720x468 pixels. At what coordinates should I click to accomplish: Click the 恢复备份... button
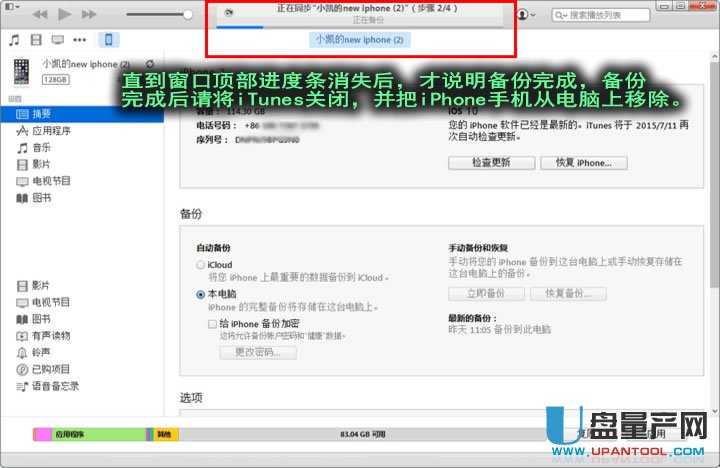(x=568, y=293)
